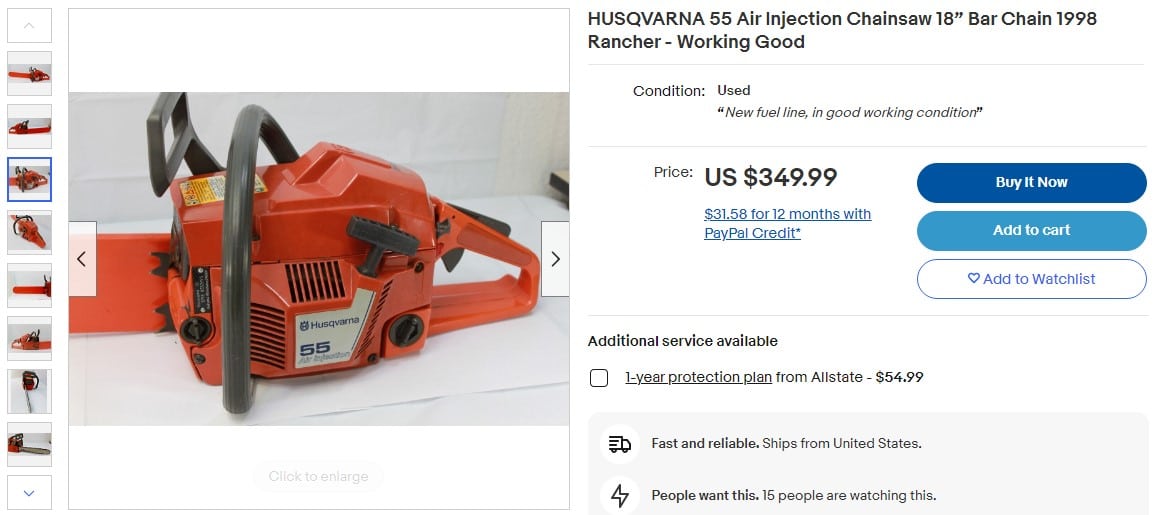Select the first chainsaw thumbnail
This screenshot has height=515, width=1155.
pyautogui.click(x=29, y=74)
